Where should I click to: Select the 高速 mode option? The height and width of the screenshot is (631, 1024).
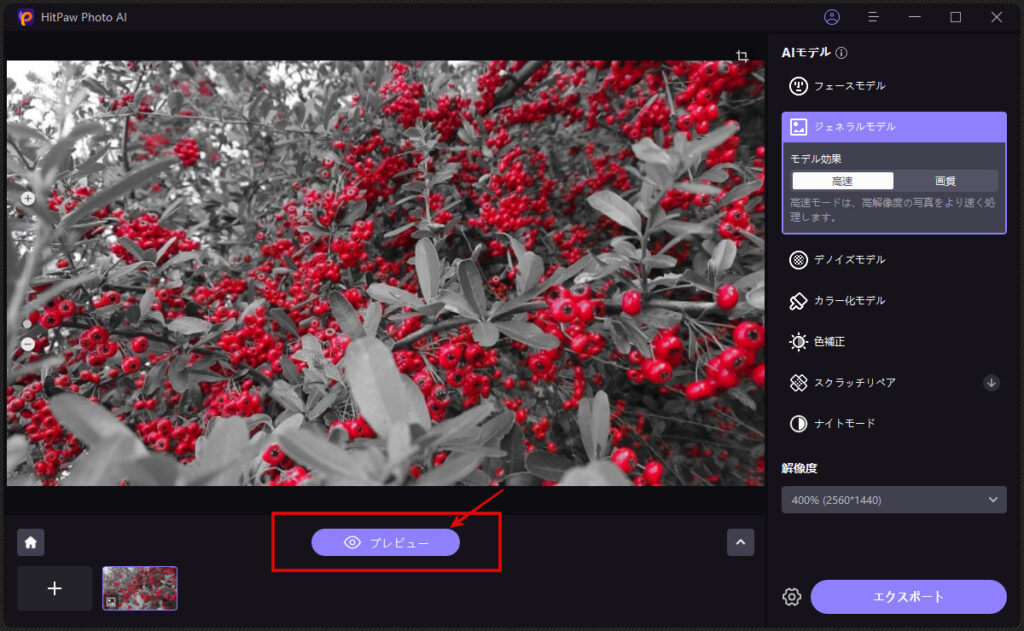click(842, 181)
